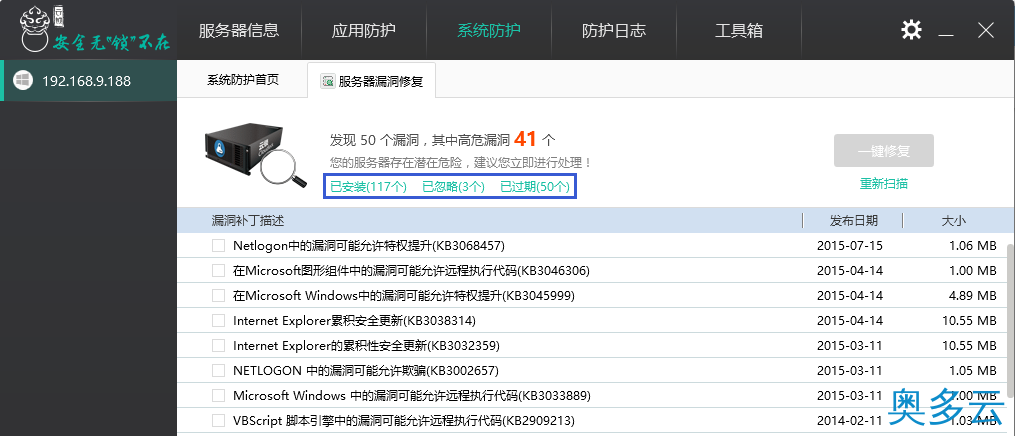Open the 工具箱 toolbox
1015x436 pixels.
point(739,30)
